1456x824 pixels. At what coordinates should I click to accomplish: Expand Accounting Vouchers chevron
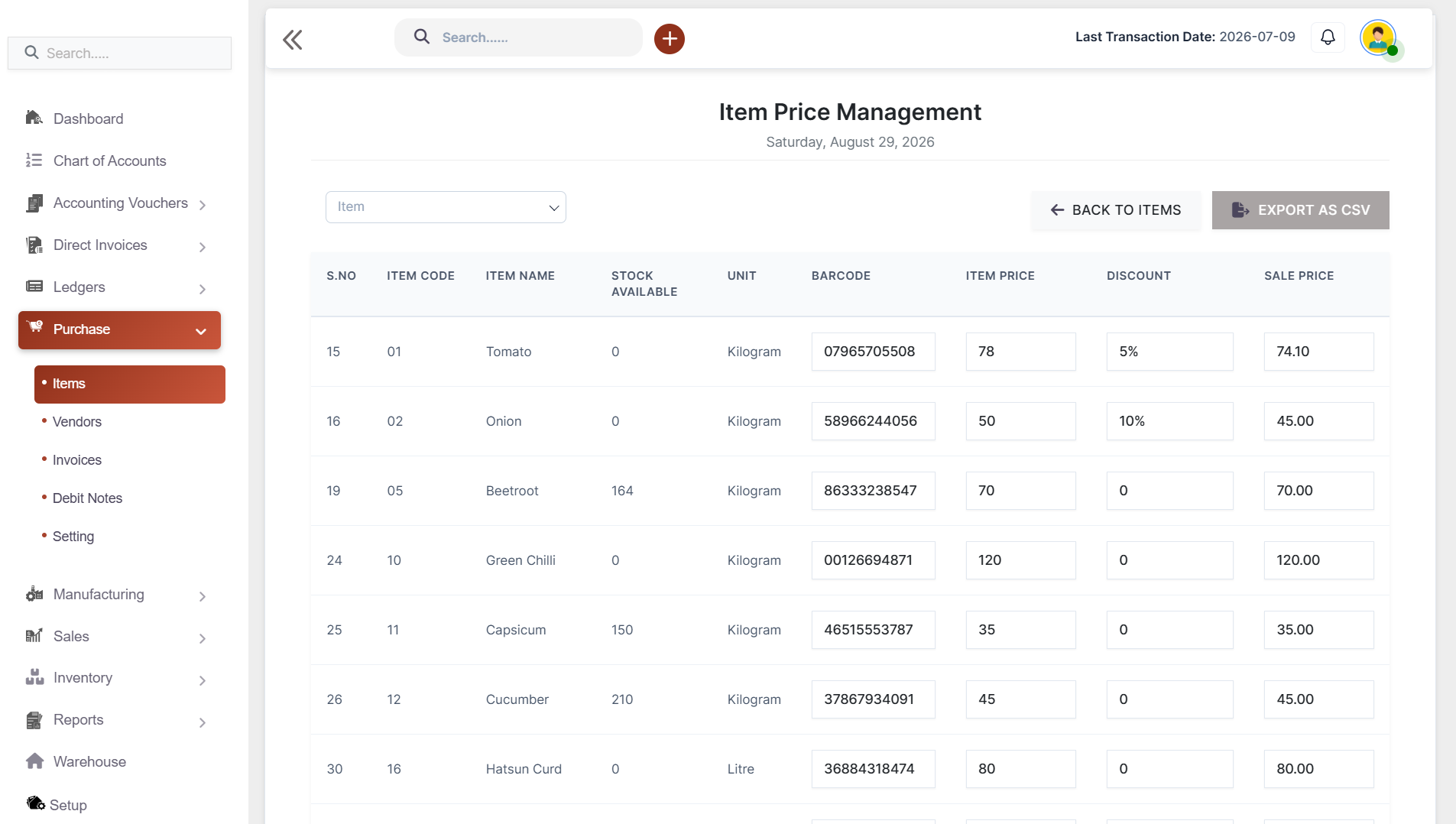(203, 205)
